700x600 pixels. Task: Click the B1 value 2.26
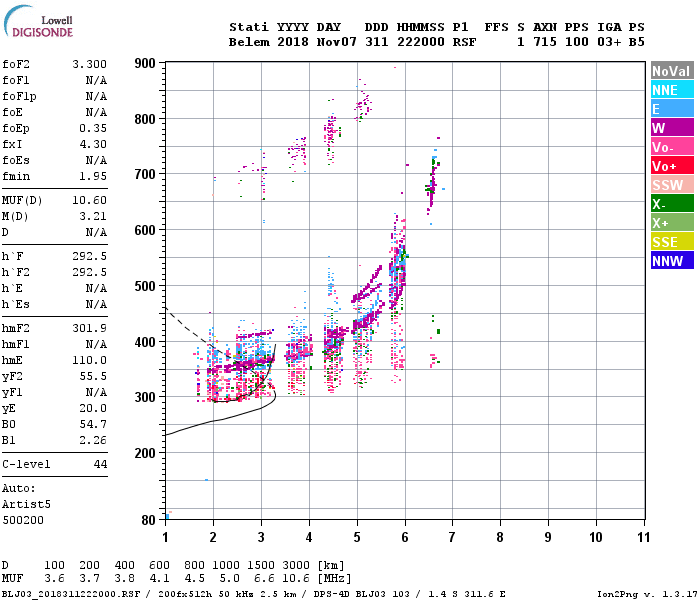coord(93,441)
